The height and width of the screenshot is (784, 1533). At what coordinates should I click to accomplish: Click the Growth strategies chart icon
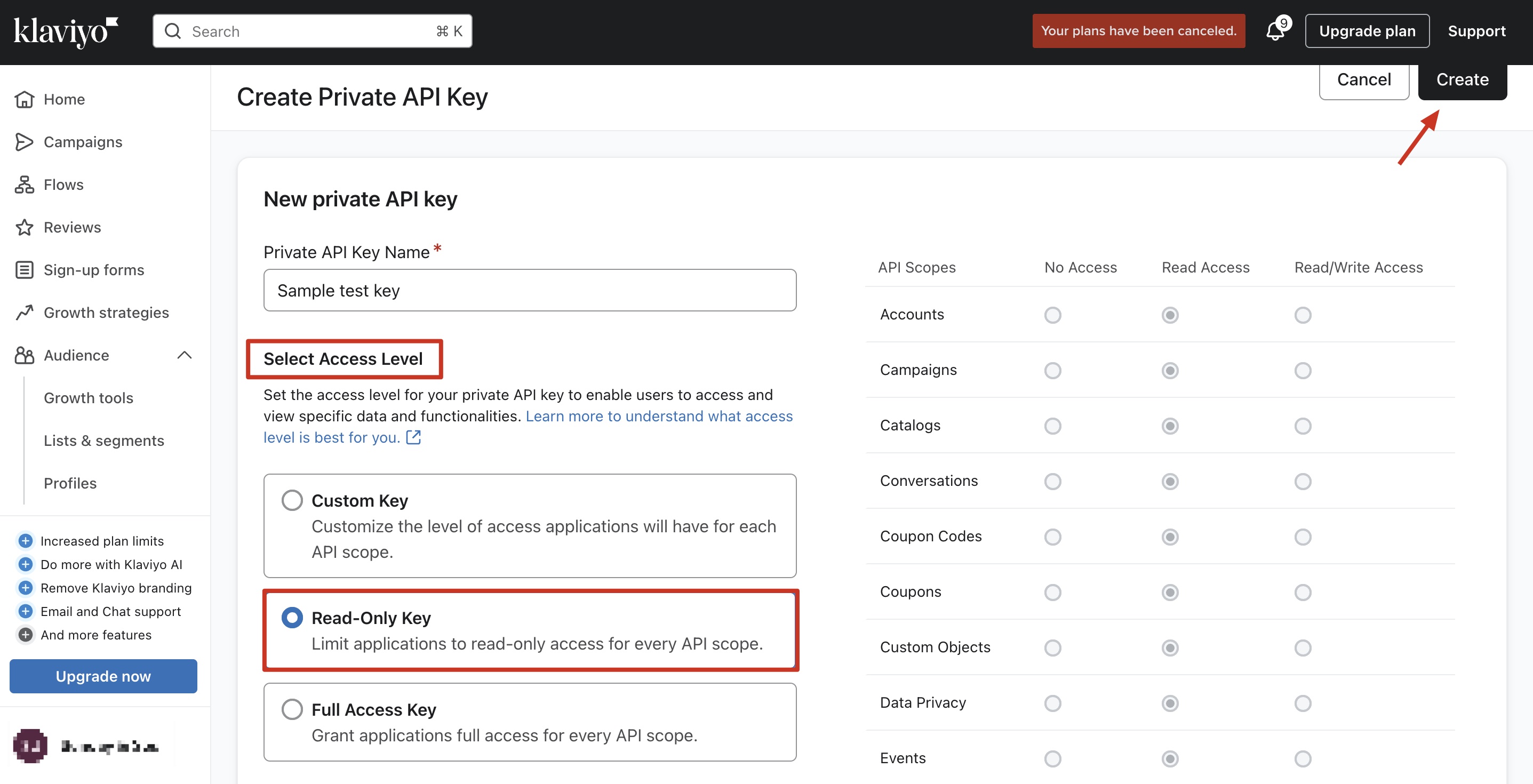[25, 313]
